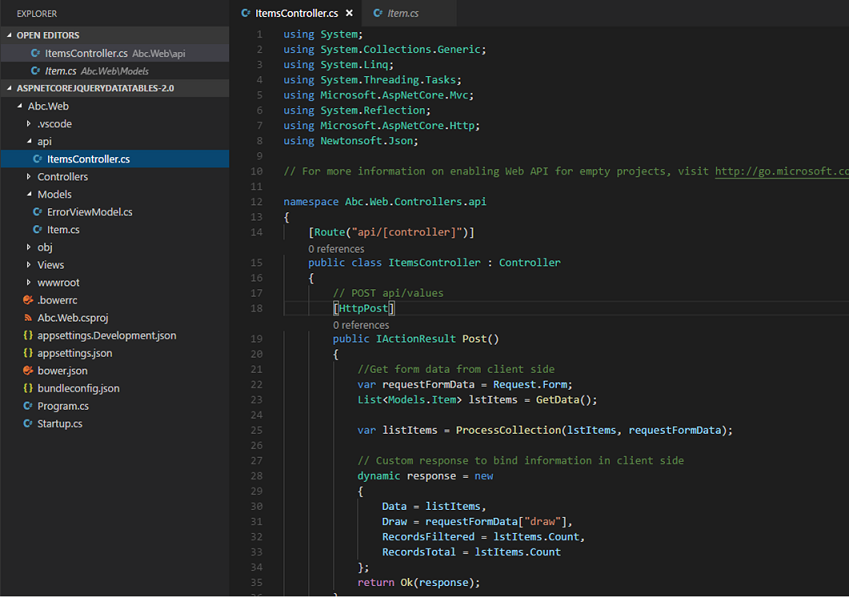
Task: Click the Route attribute on line 14
Action: (391, 232)
